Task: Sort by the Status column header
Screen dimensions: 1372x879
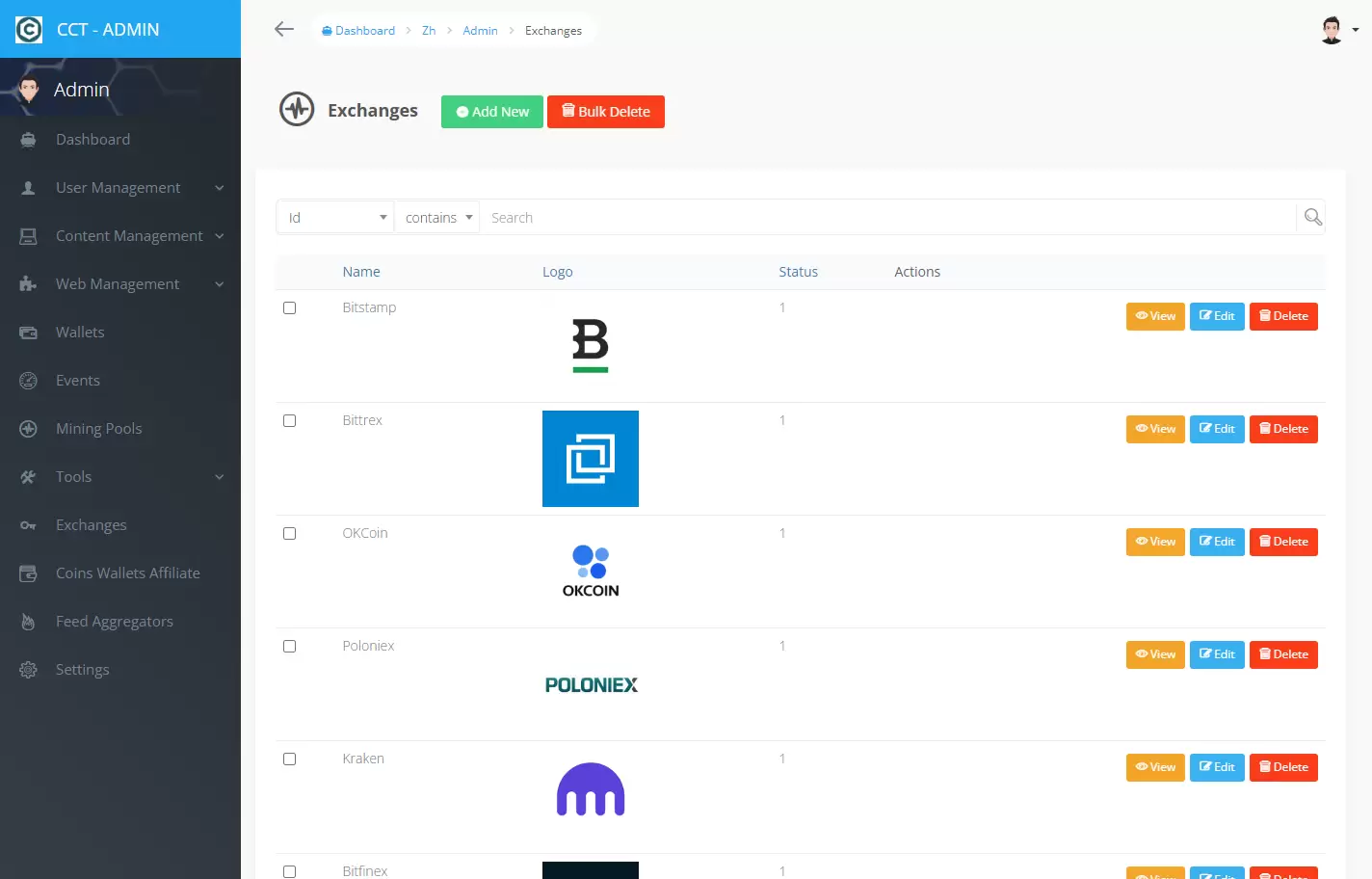Action: 798,272
